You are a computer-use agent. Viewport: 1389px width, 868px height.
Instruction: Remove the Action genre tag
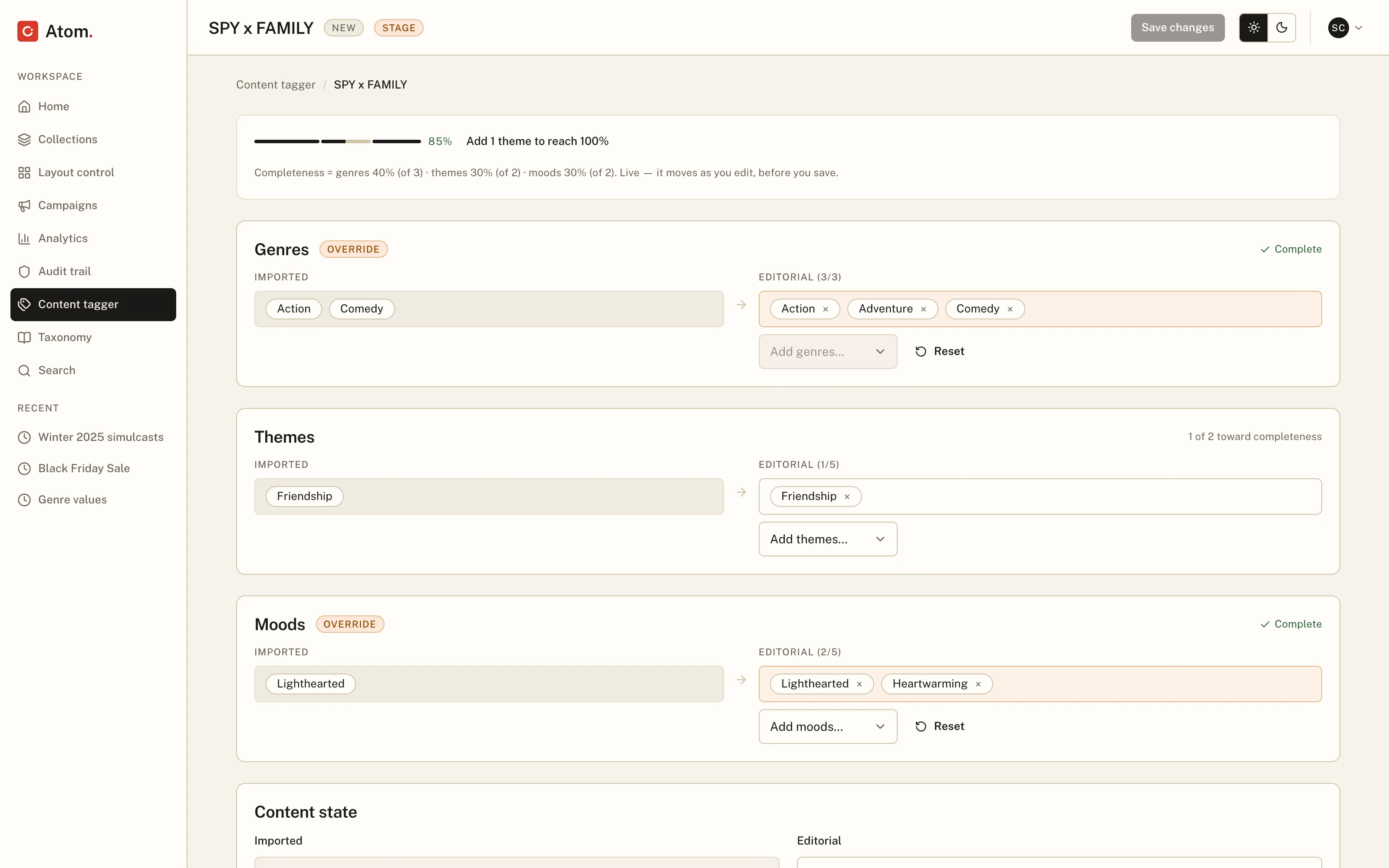[825, 309]
